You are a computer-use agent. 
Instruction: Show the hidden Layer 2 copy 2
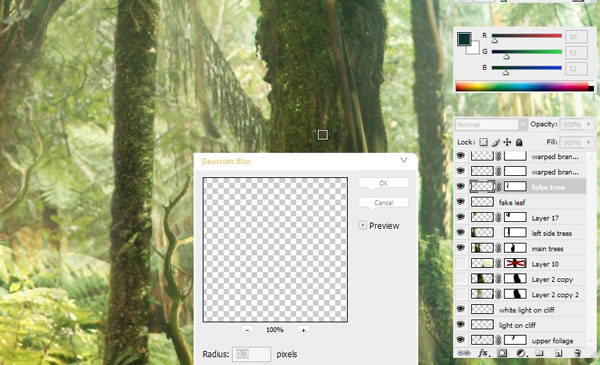(461, 294)
